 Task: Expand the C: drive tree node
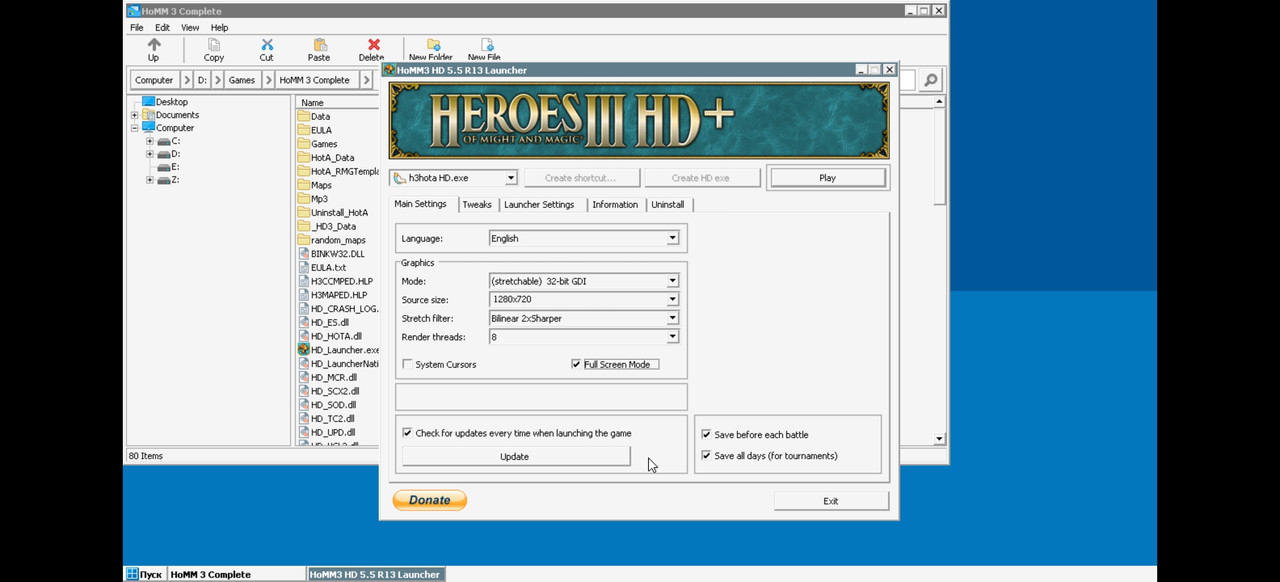point(149,141)
